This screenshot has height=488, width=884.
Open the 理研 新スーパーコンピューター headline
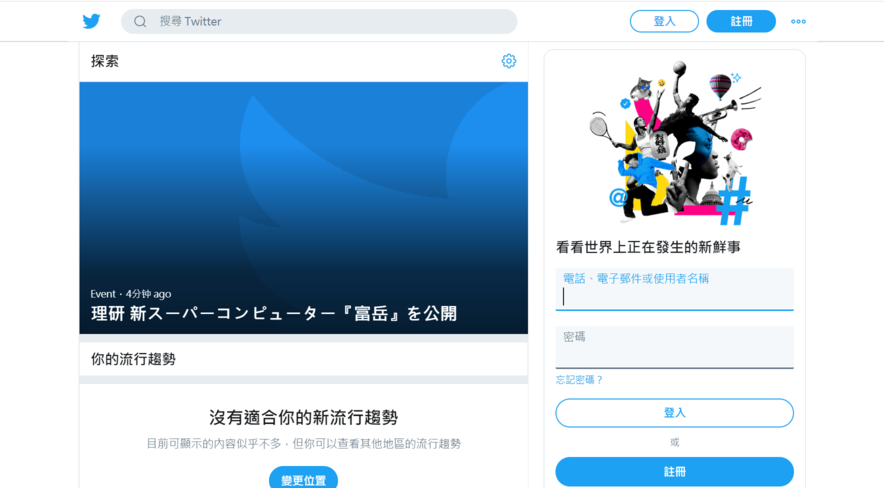click(x=274, y=313)
